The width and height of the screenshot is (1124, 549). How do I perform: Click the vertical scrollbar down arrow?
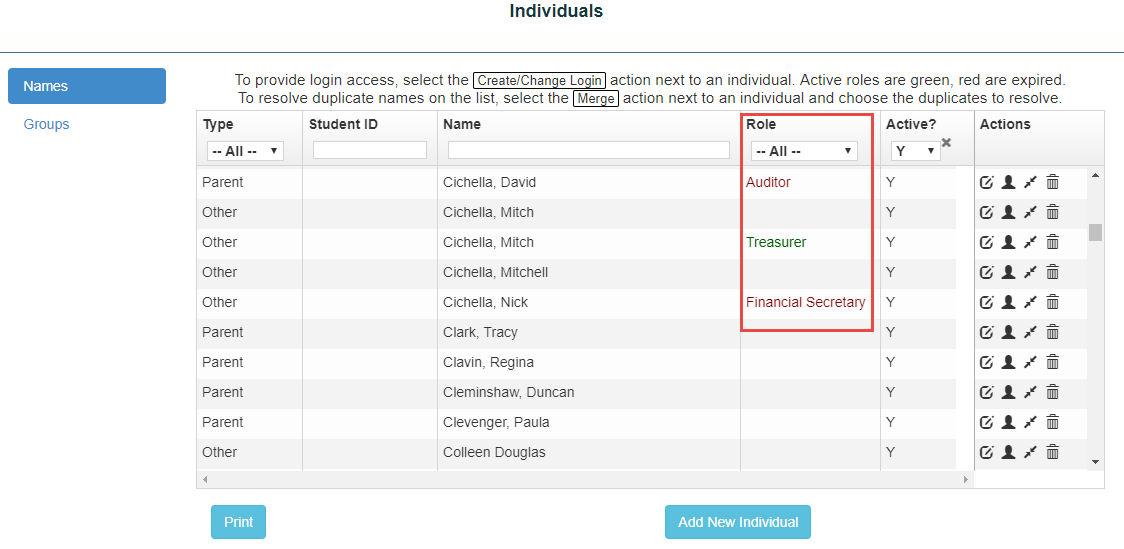coord(1095,461)
